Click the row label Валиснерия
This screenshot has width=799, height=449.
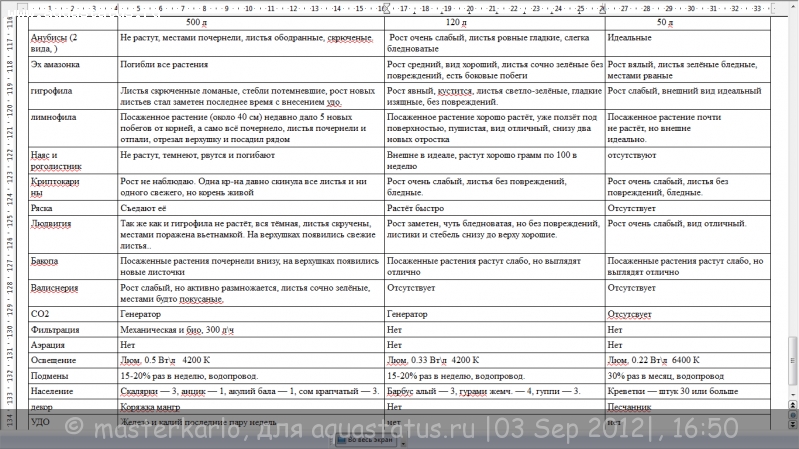tap(55, 287)
